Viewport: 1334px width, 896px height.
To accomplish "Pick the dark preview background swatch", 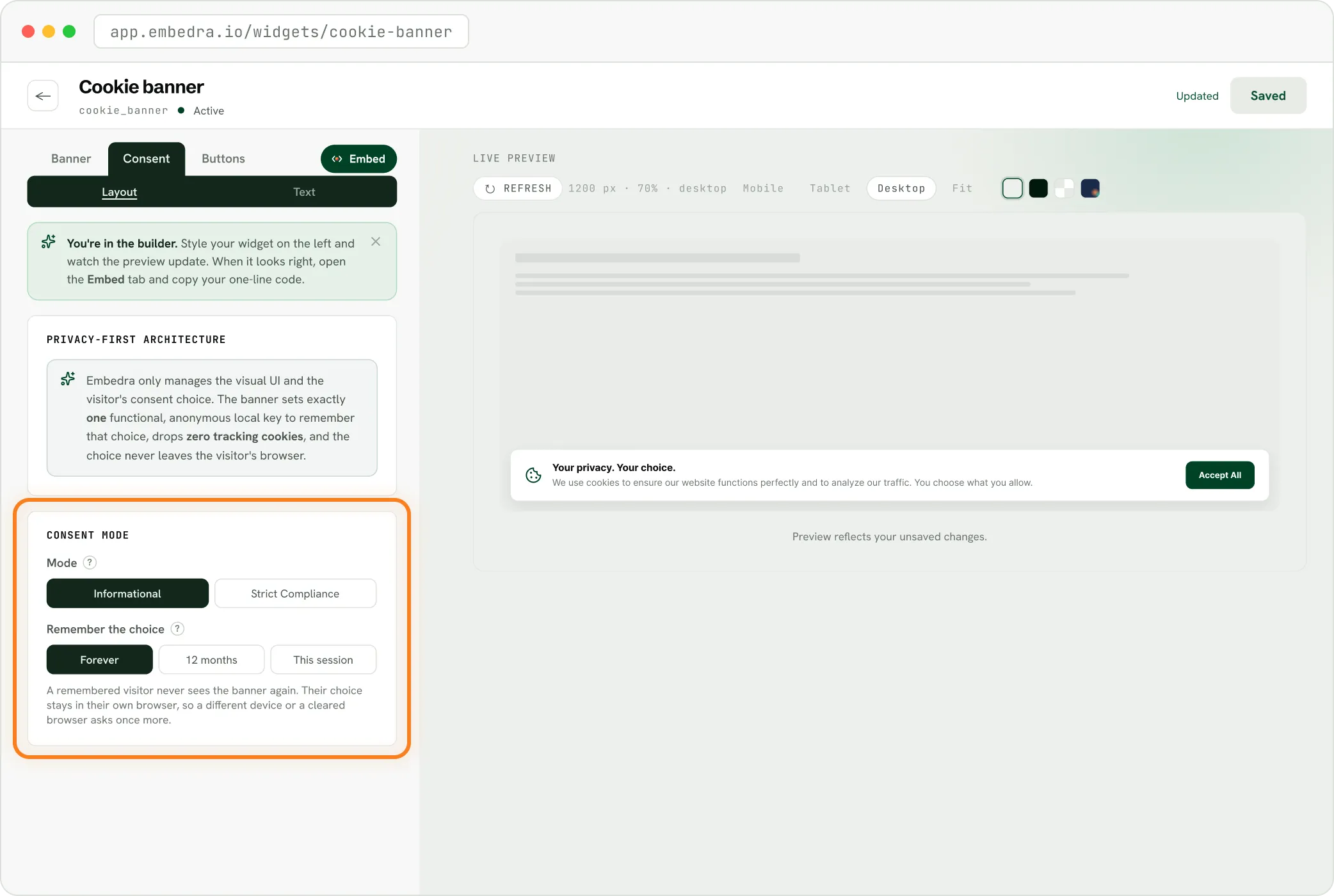I will point(1038,188).
